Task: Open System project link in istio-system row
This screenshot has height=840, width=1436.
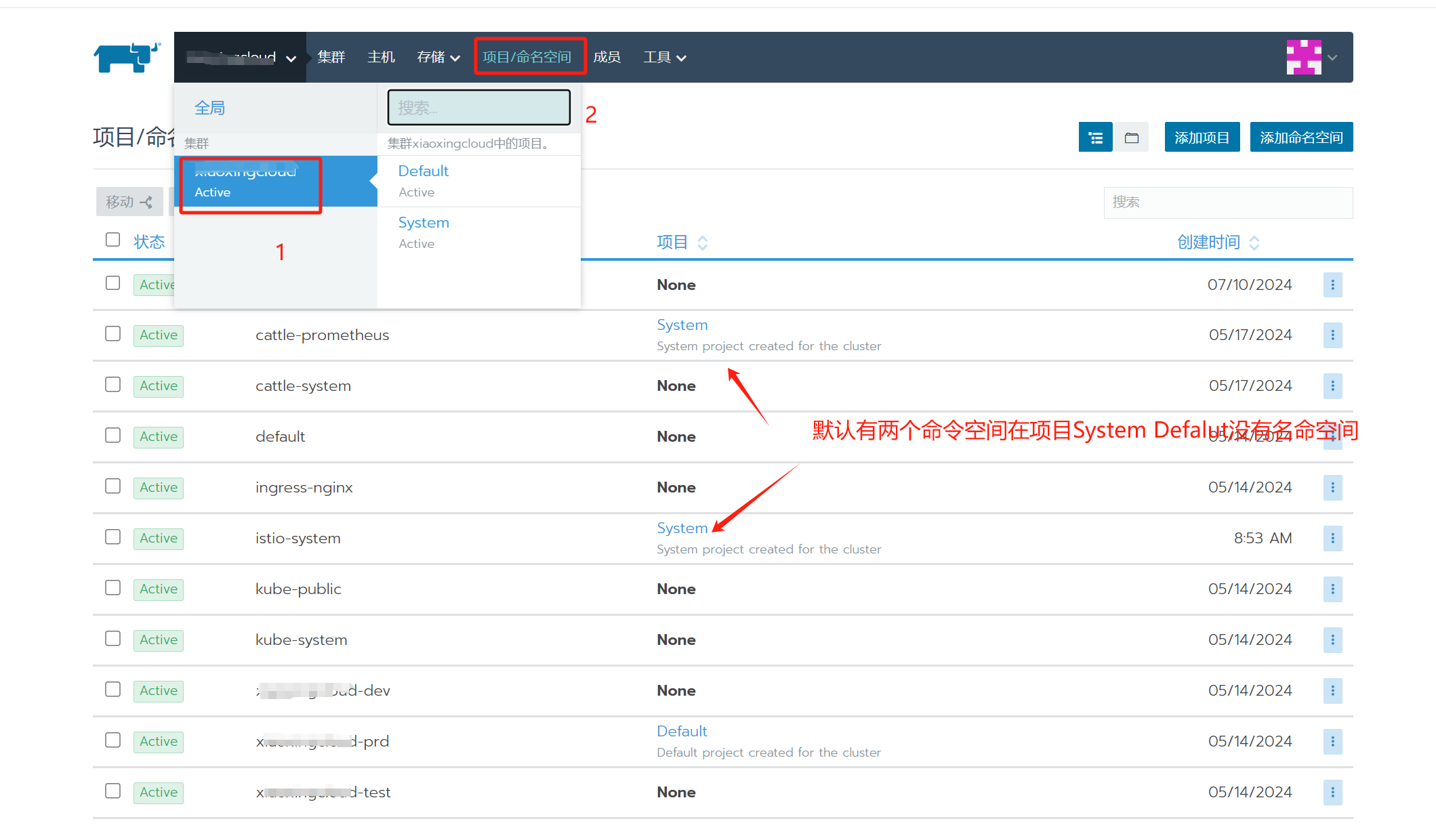Action: pyautogui.click(x=682, y=528)
